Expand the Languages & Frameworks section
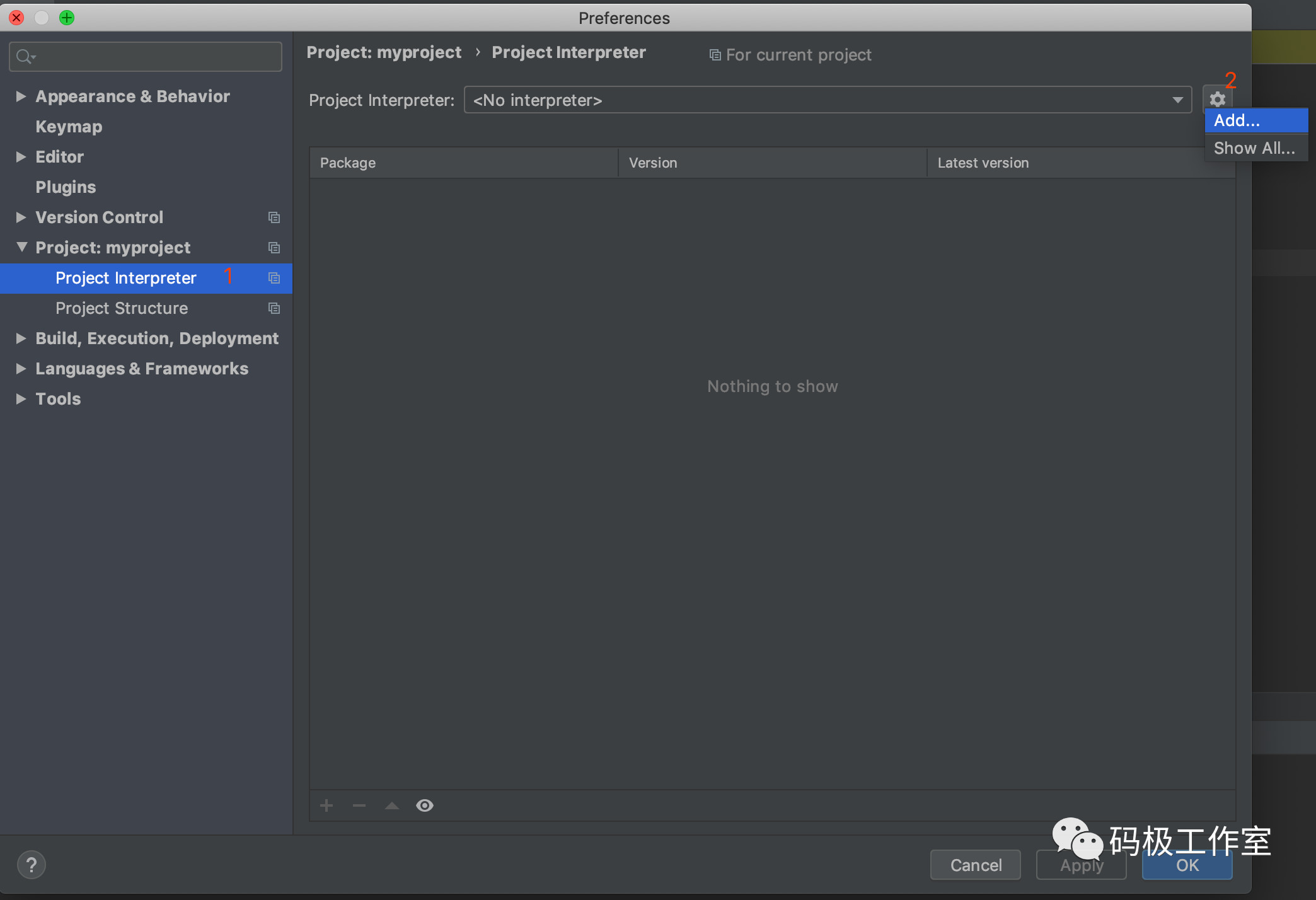1316x900 pixels. pyautogui.click(x=20, y=368)
